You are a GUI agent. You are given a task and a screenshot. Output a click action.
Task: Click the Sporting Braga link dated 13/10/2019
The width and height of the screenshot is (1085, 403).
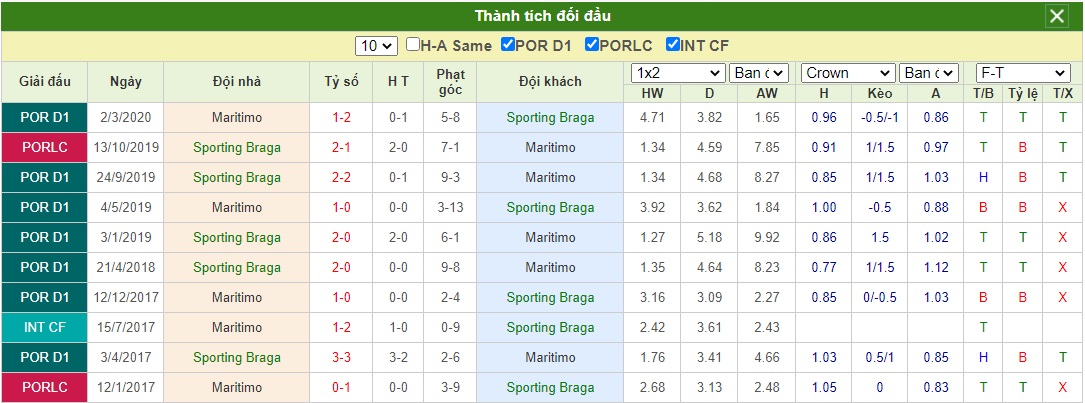pos(237,147)
